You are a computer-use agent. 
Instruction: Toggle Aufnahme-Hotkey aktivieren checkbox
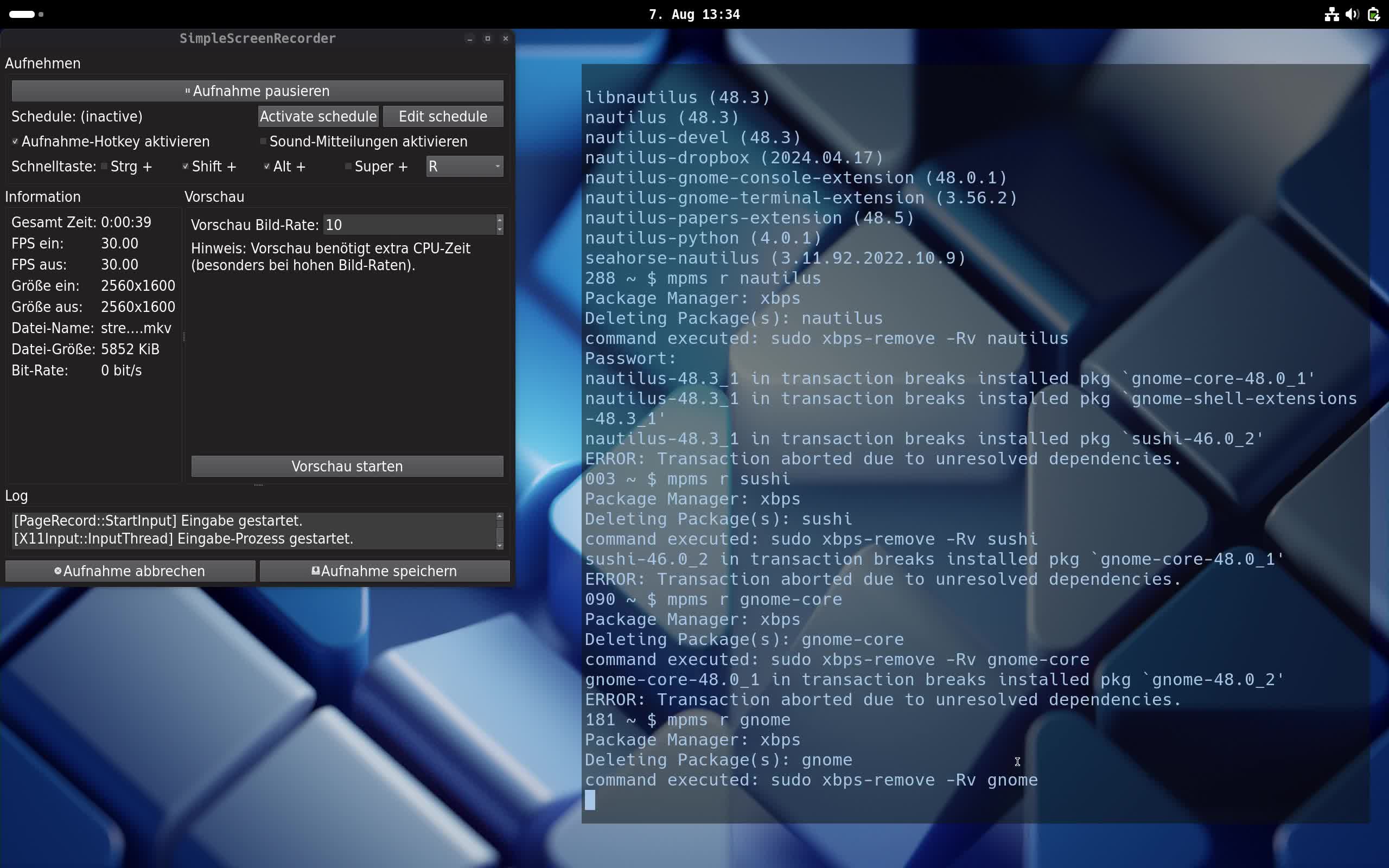click(16, 141)
